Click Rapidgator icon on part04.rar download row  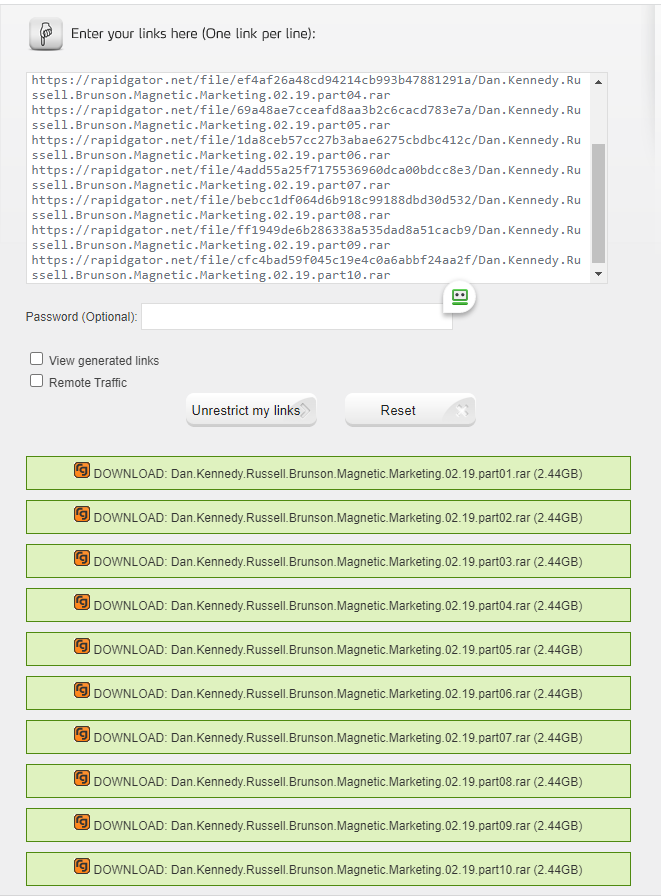82,602
